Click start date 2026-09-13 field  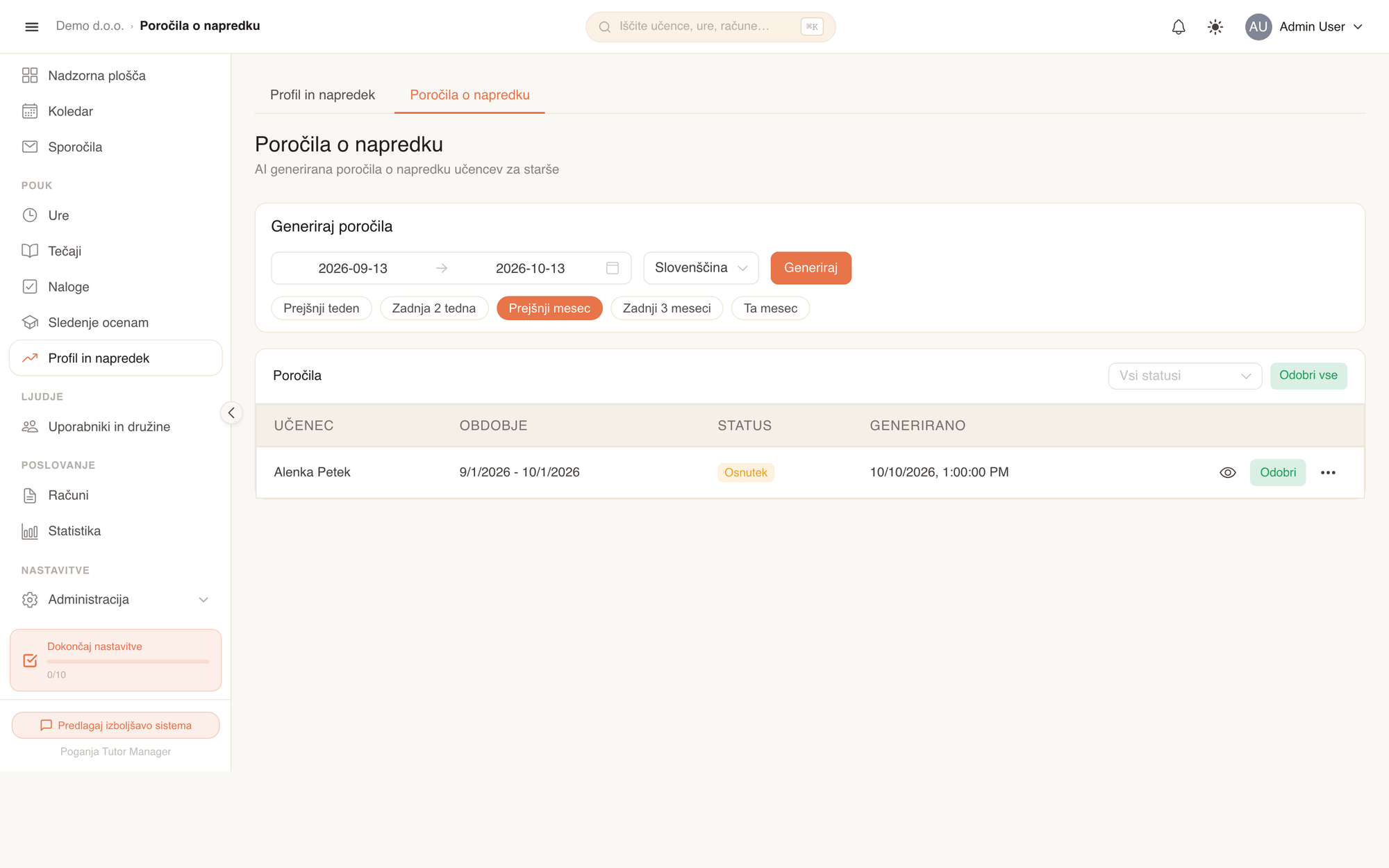click(353, 269)
